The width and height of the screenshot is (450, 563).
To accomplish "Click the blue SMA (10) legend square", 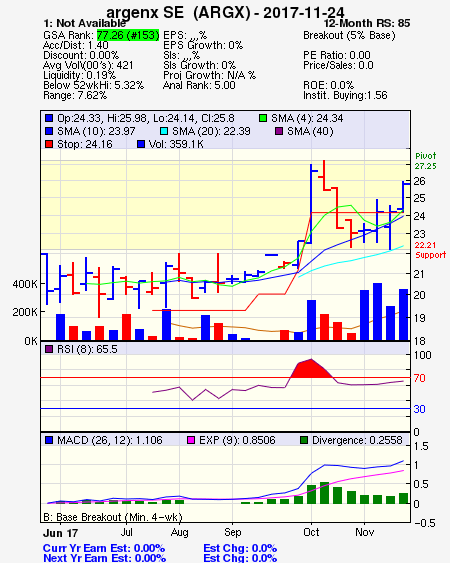I will click(49, 131).
